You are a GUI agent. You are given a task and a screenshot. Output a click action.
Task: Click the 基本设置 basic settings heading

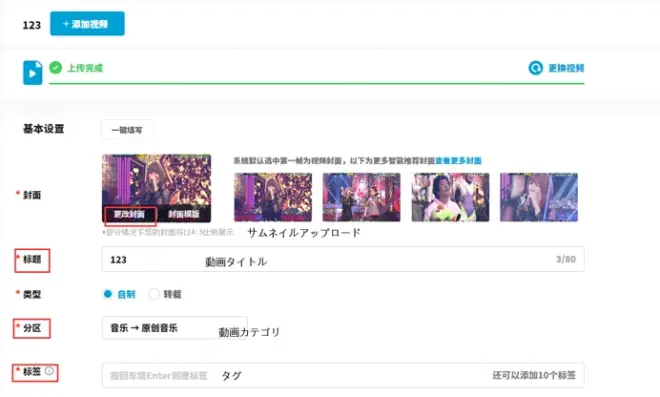pos(43,129)
